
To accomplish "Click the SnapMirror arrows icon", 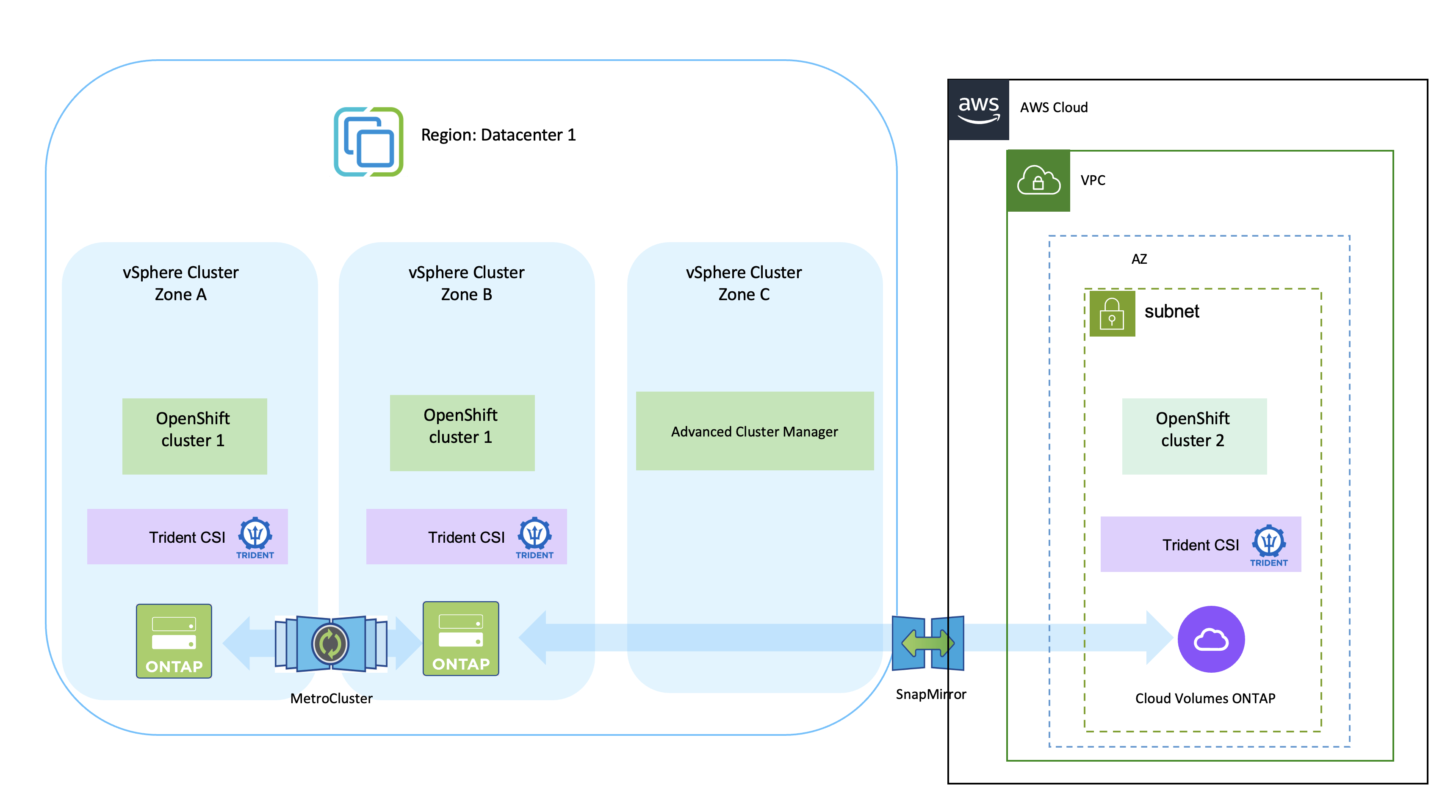I will coord(927,643).
